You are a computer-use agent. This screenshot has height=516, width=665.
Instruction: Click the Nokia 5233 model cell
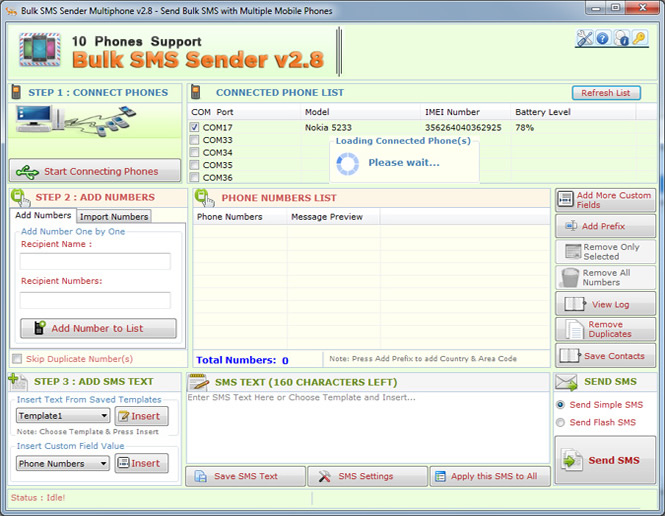click(x=328, y=127)
